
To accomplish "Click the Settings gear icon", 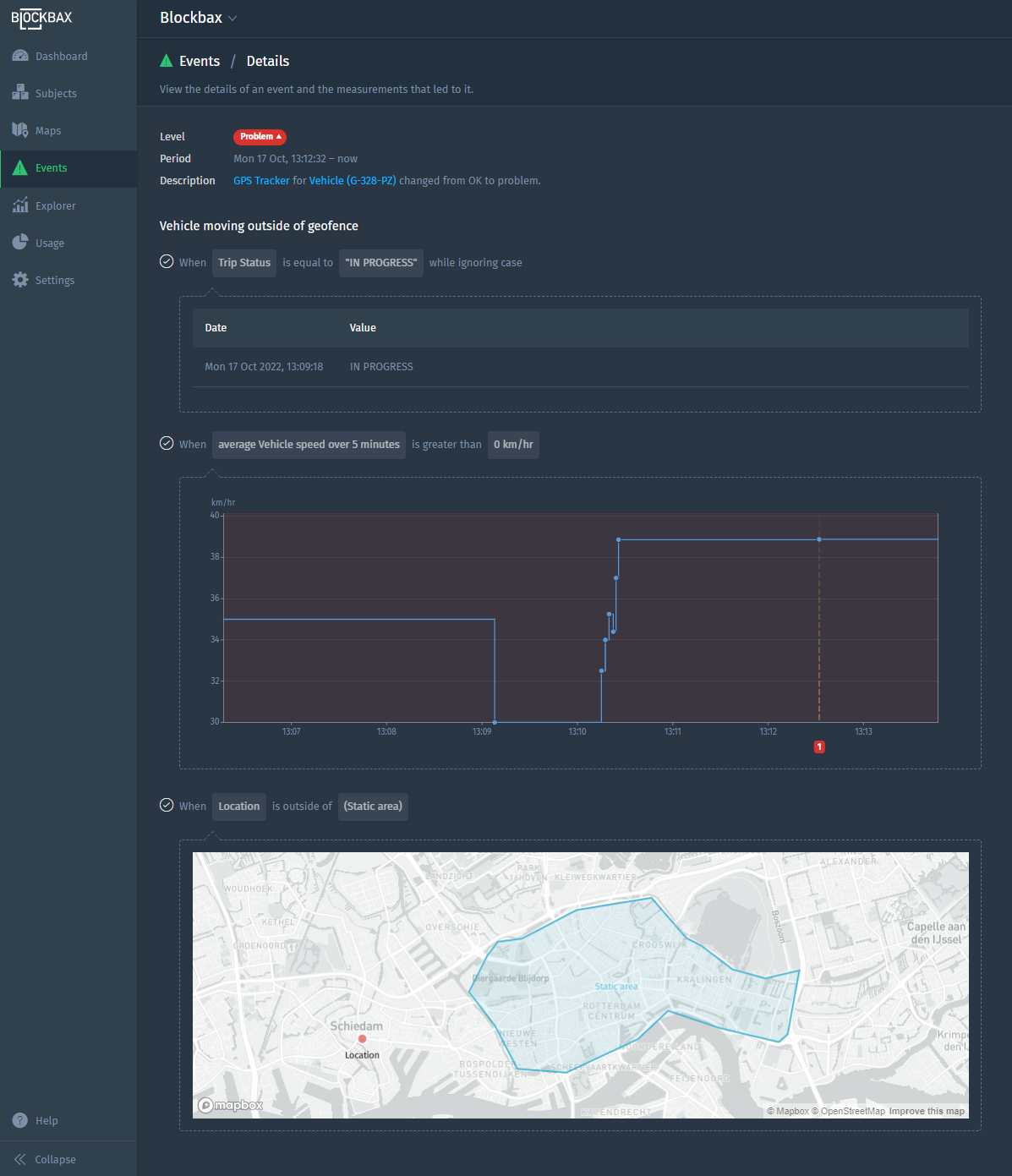I will (20, 280).
